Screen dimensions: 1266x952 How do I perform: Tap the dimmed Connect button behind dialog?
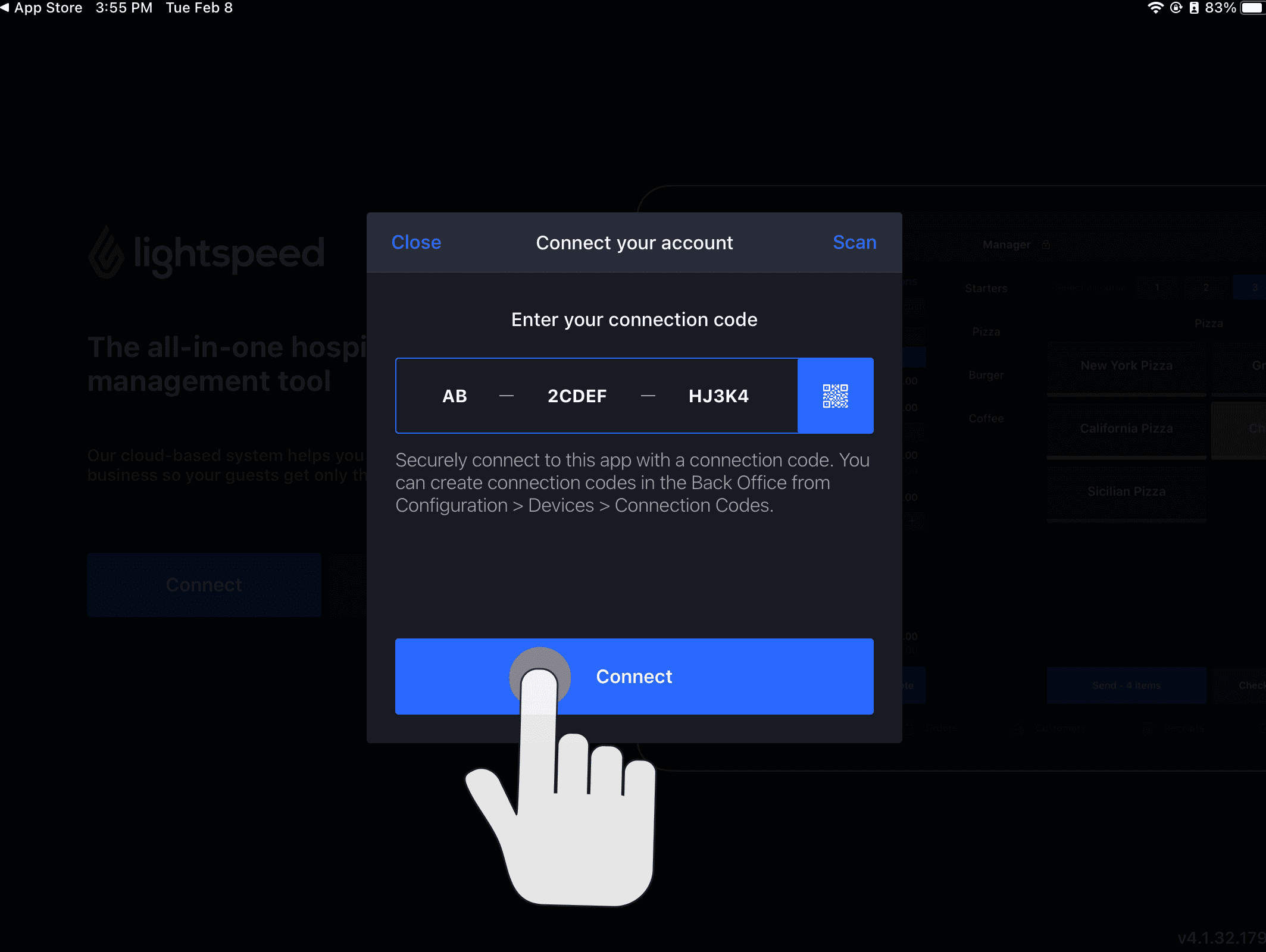tap(204, 585)
